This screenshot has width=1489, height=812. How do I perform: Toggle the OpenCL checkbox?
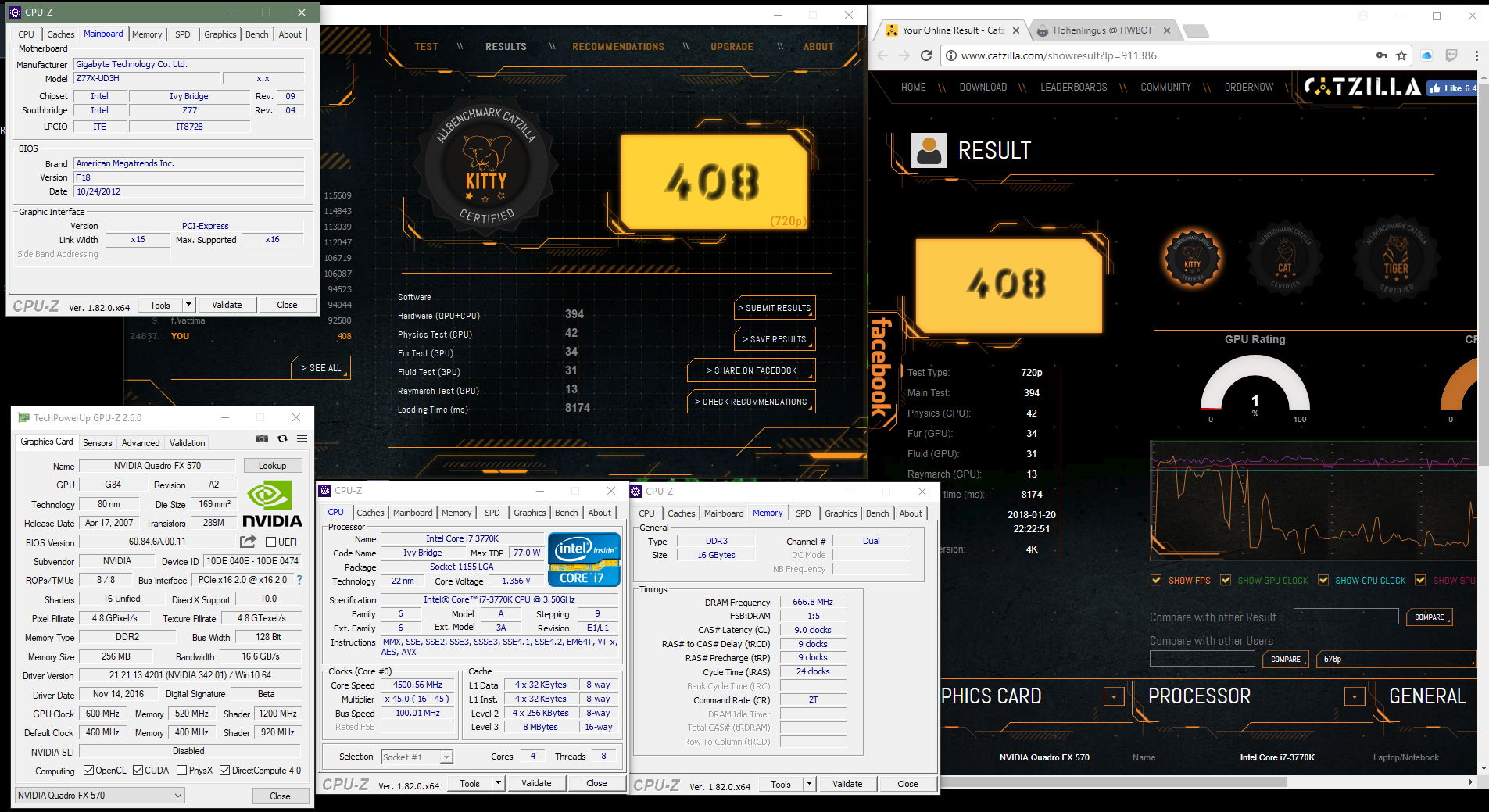88,771
